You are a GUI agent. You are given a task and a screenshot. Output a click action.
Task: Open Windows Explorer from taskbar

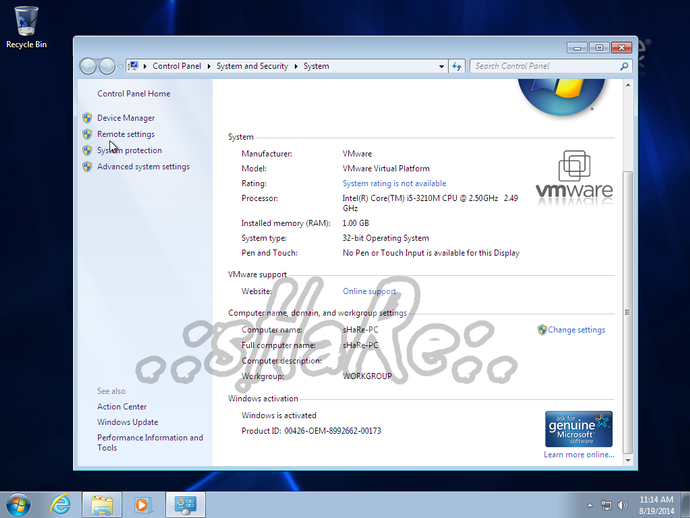point(102,504)
